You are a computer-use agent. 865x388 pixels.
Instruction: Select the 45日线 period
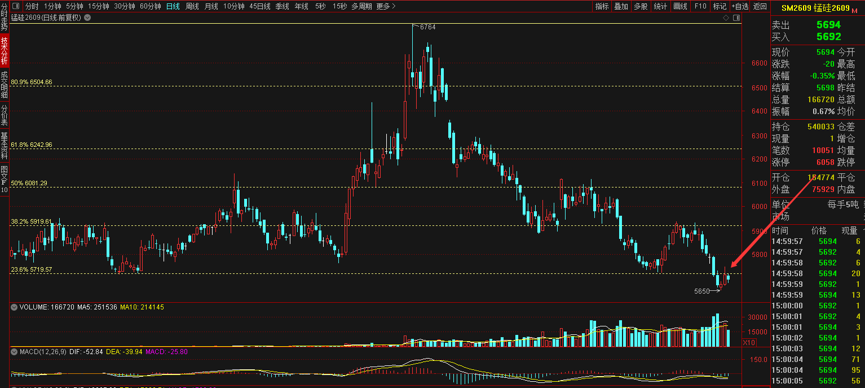point(260,7)
